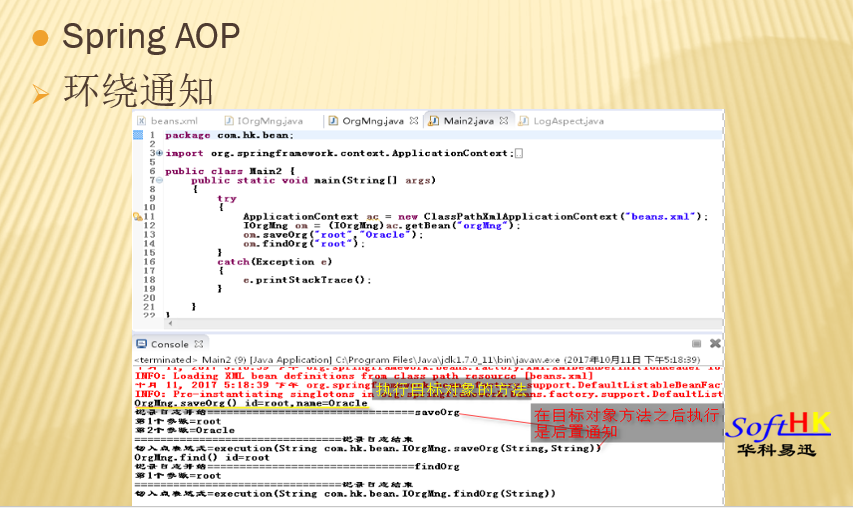Screen dimensions: 853x508
Task: Click the warning marker on line 11
Action: [138, 216]
